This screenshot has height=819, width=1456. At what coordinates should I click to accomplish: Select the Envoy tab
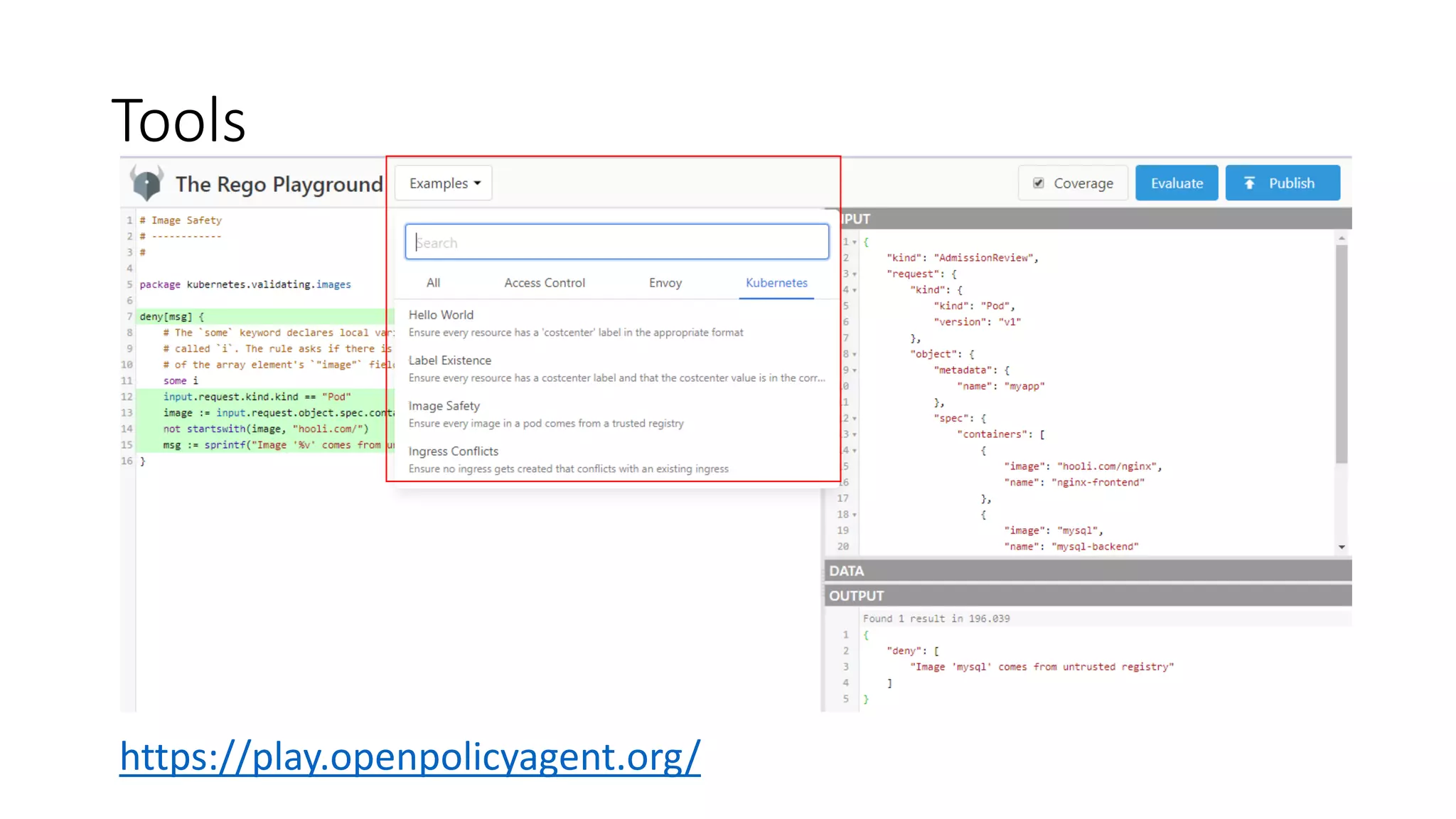coord(665,283)
